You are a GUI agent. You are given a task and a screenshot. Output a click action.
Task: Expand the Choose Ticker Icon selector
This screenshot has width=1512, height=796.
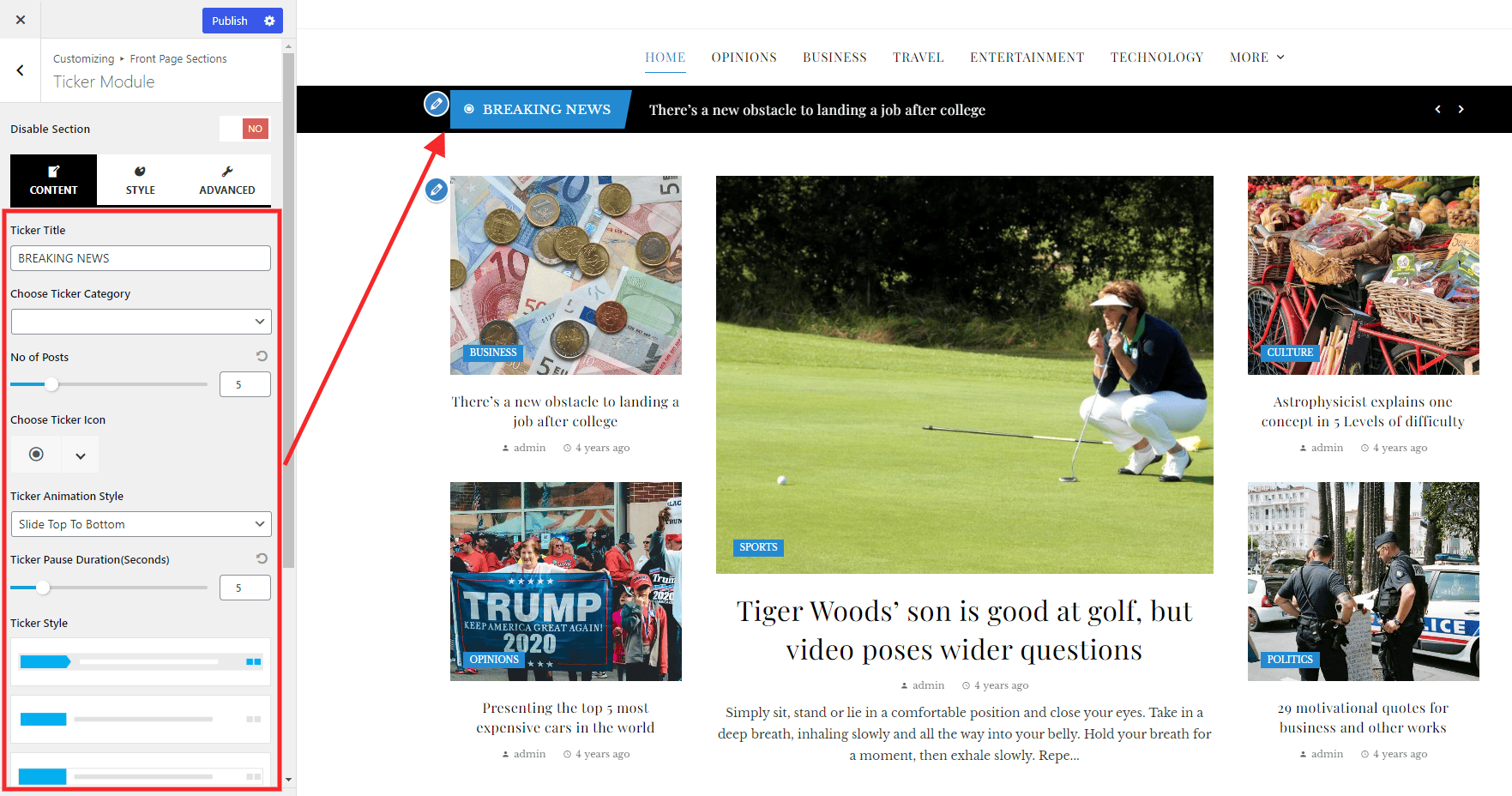80,455
